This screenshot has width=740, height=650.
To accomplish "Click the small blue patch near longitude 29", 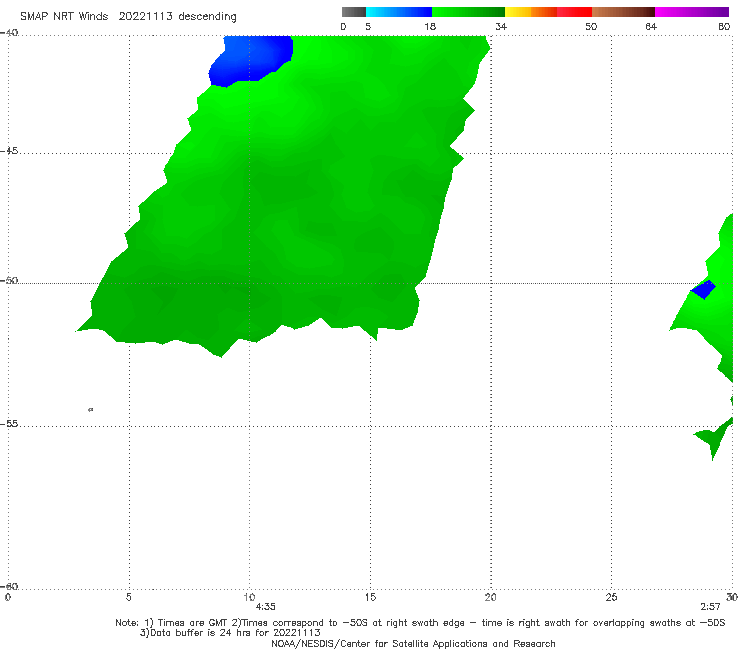I will coord(703,289).
